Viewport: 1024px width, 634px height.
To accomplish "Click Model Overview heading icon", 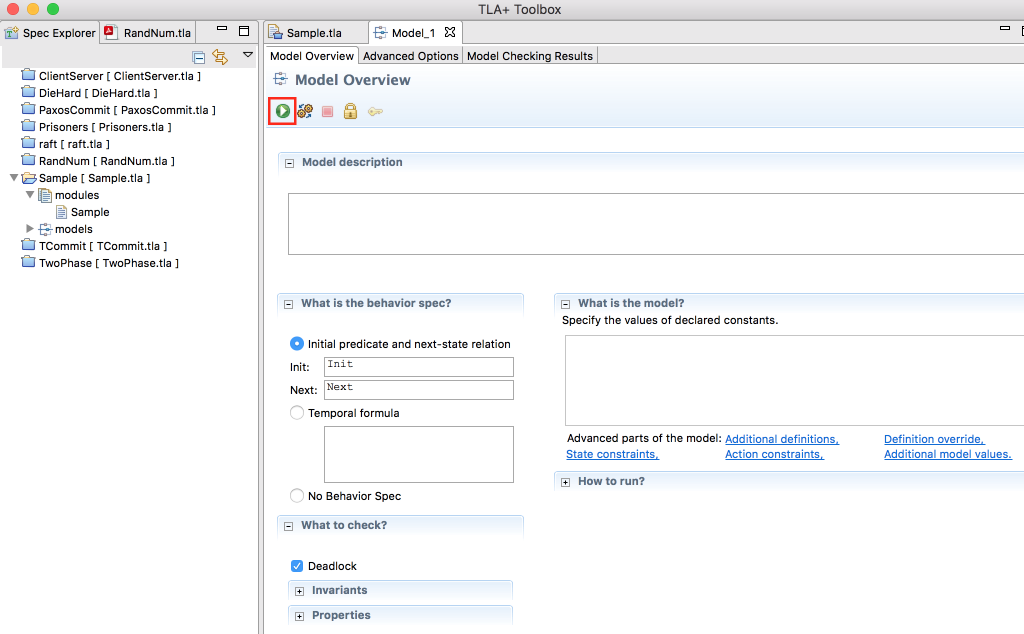I will tap(281, 80).
